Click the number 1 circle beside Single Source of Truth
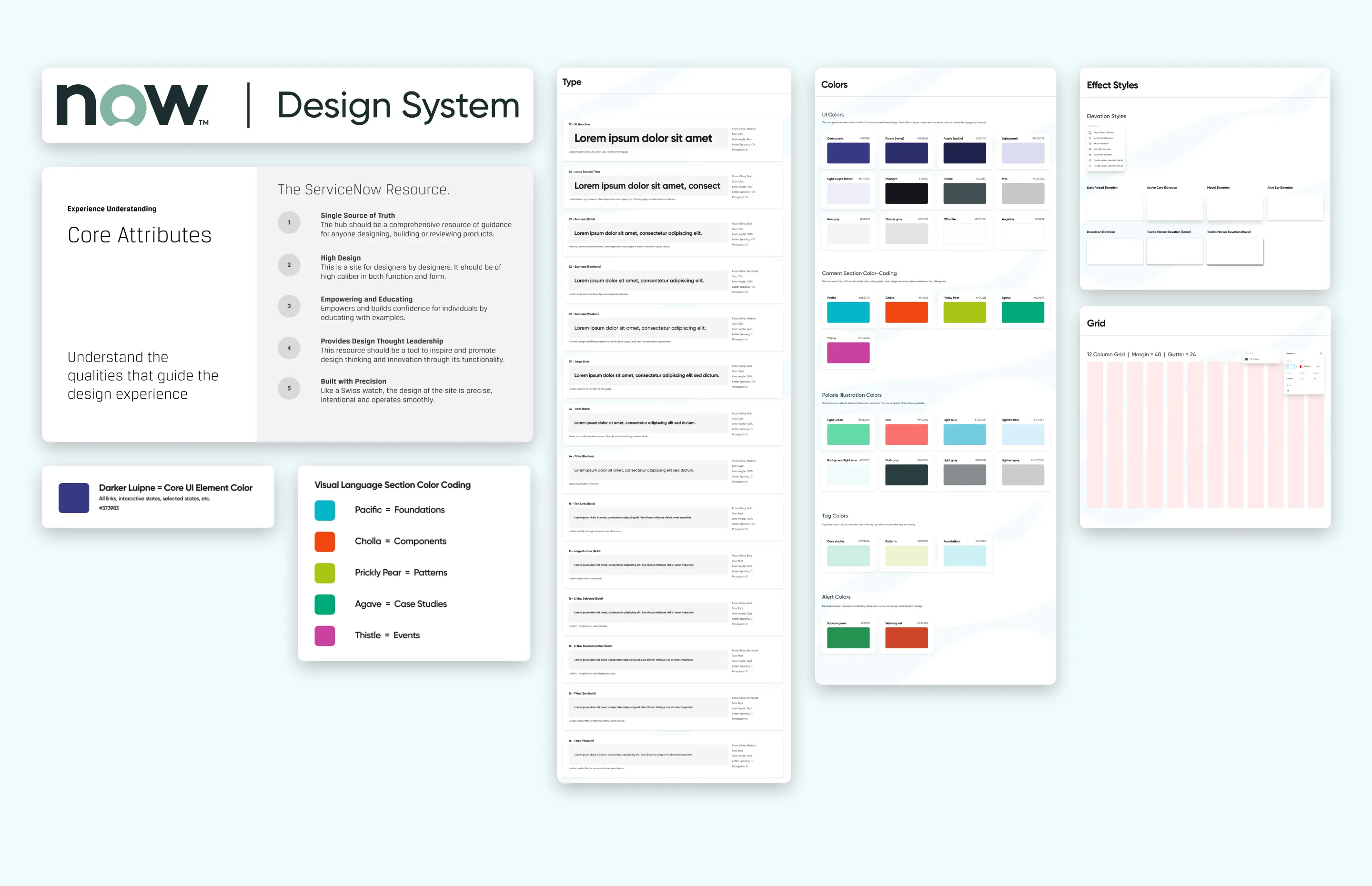This screenshot has width=1372, height=886. click(x=289, y=222)
